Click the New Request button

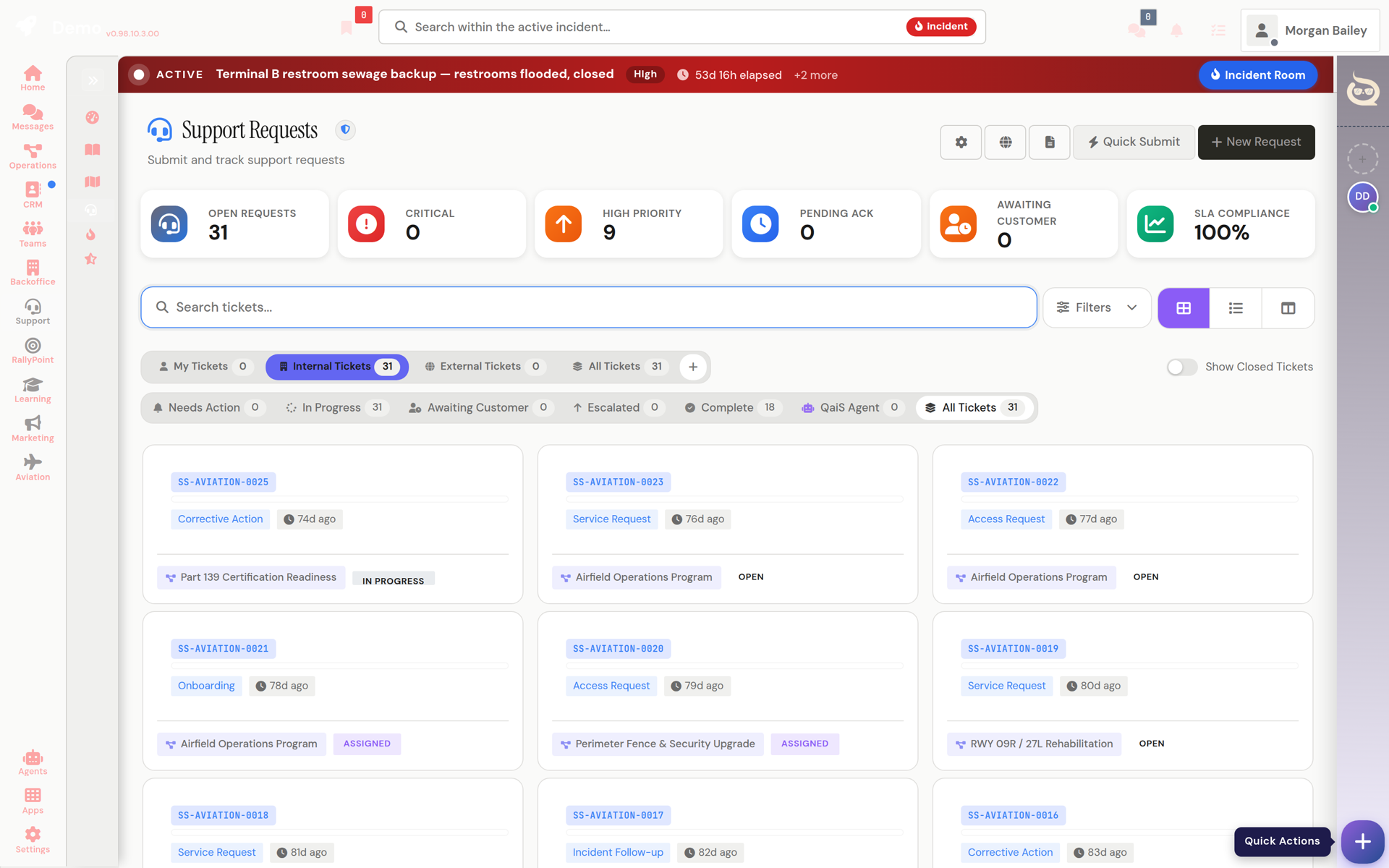(1256, 142)
